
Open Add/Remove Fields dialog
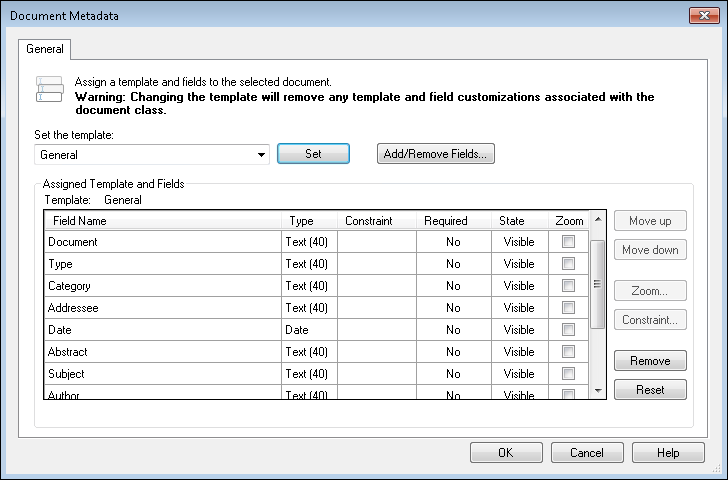point(436,154)
